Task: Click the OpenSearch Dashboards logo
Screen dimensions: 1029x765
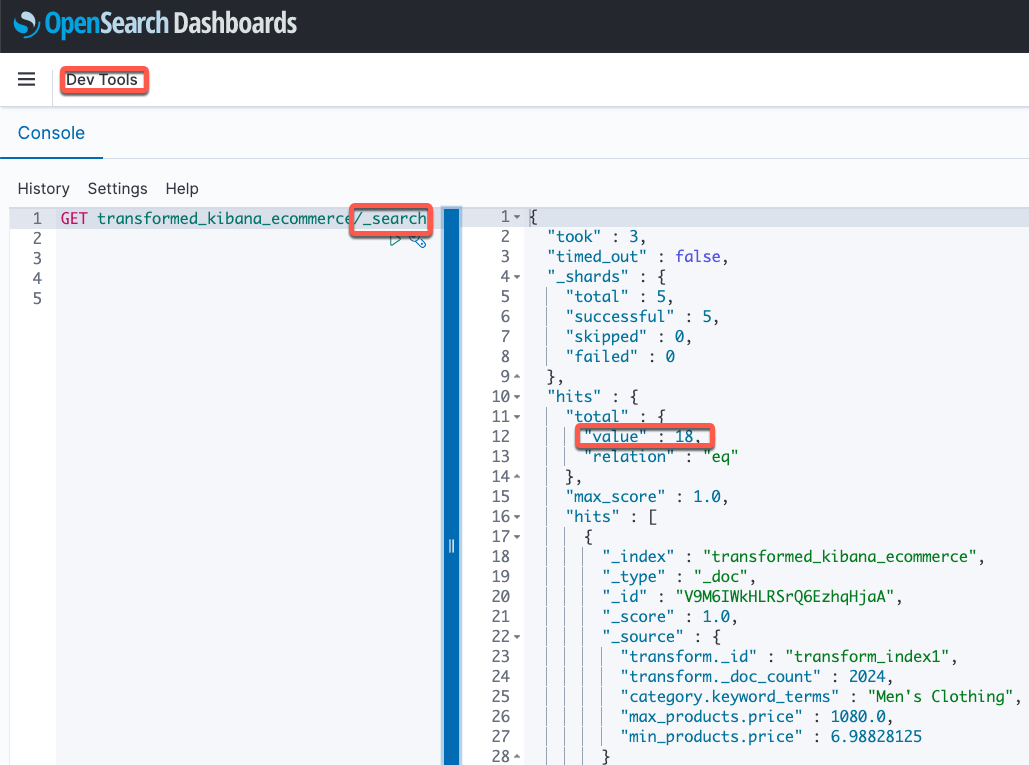Action: [155, 24]
